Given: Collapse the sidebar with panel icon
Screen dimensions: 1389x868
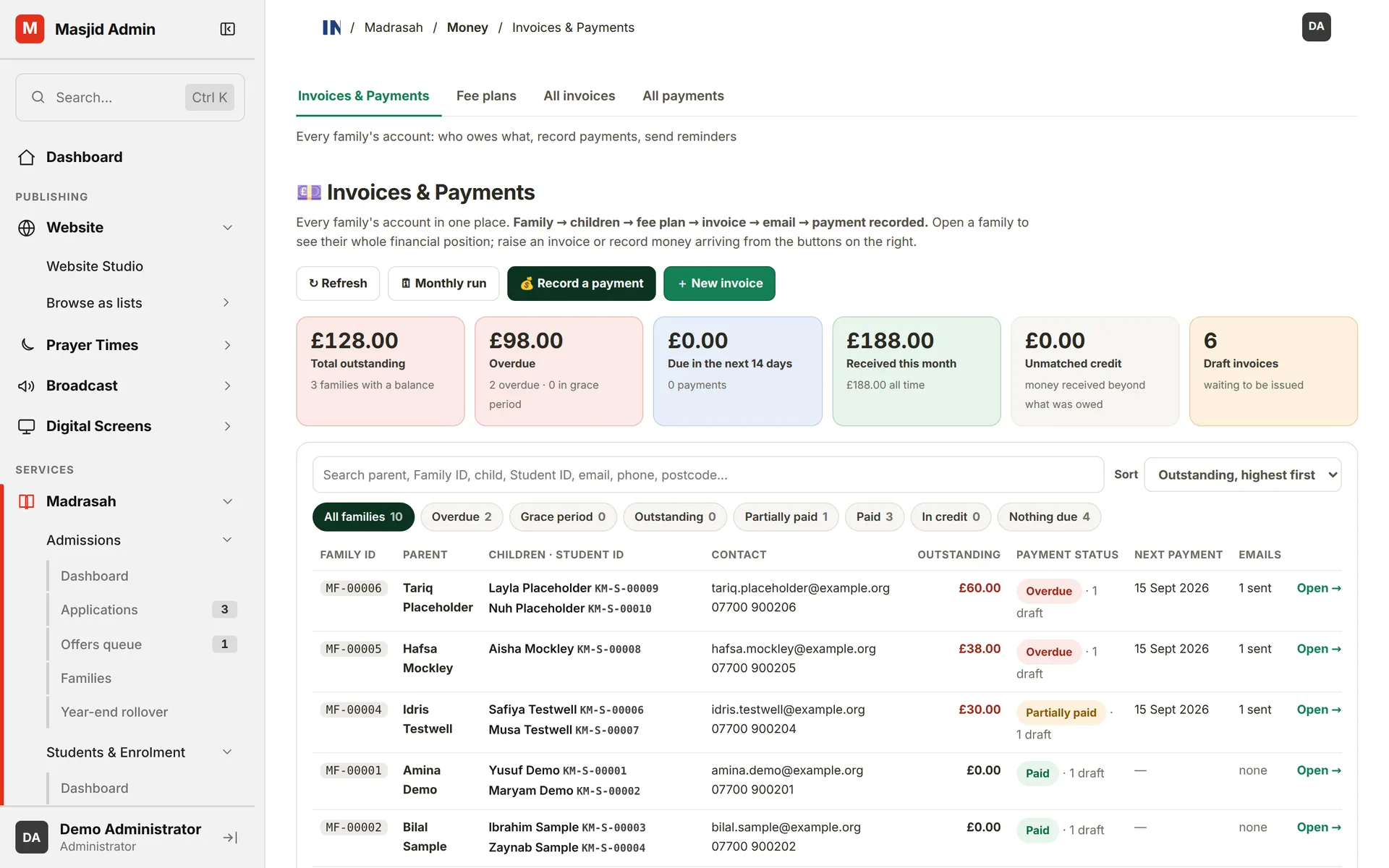Looking at the screenshot, I should tap(227, 29).
